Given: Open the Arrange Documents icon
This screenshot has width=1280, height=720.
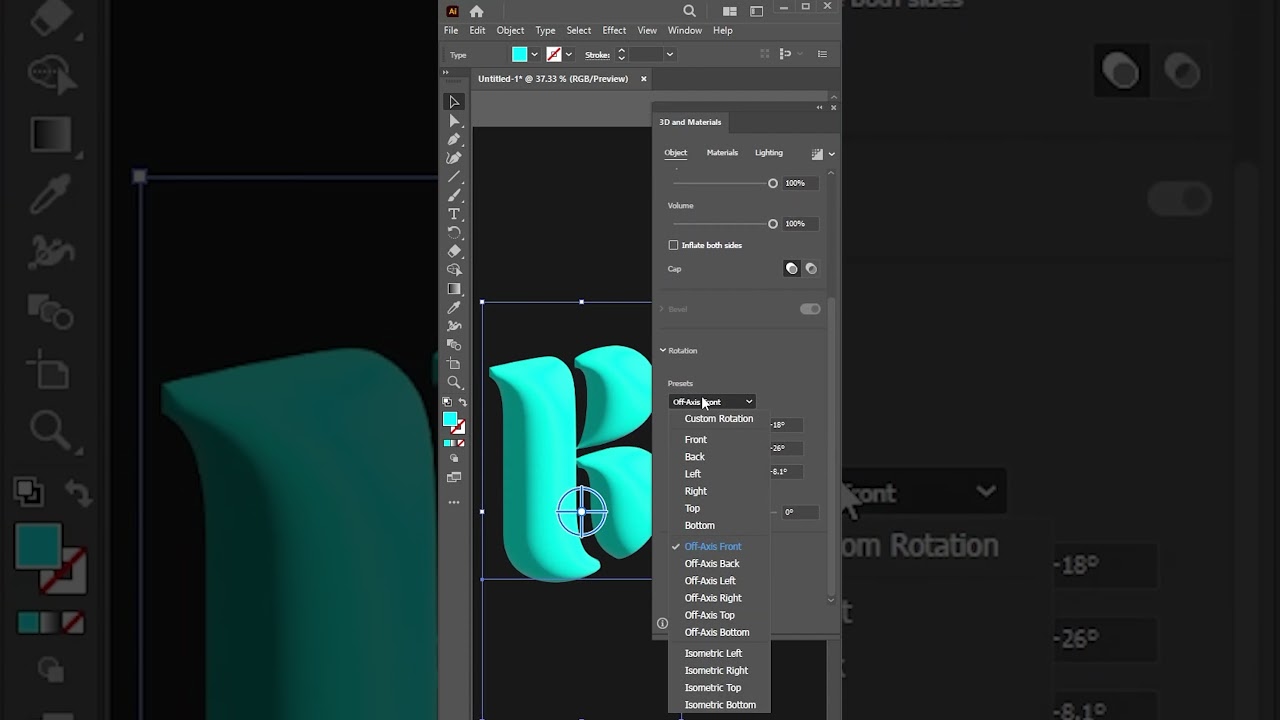Looking at the screenshot, I should pos(729,11).
